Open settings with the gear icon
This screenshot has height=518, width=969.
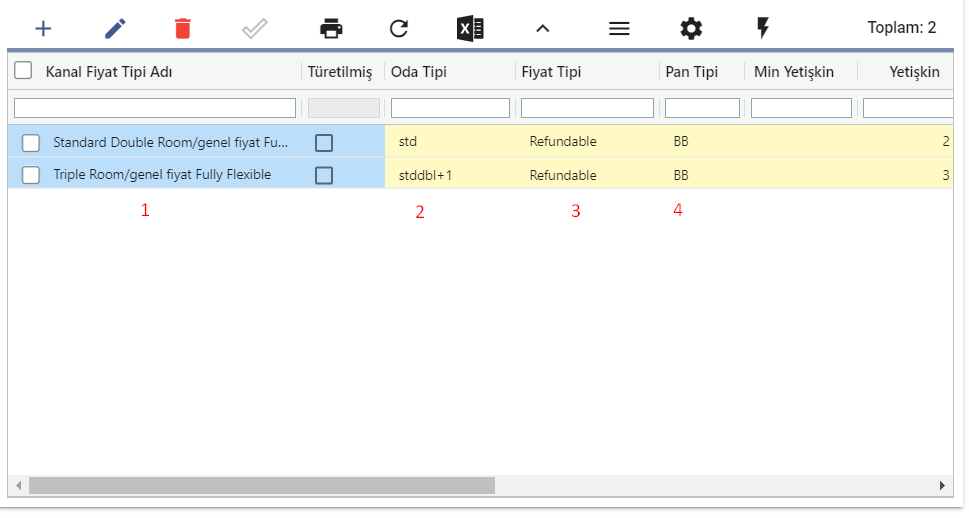pyautogui.click(x=691, y=28)
